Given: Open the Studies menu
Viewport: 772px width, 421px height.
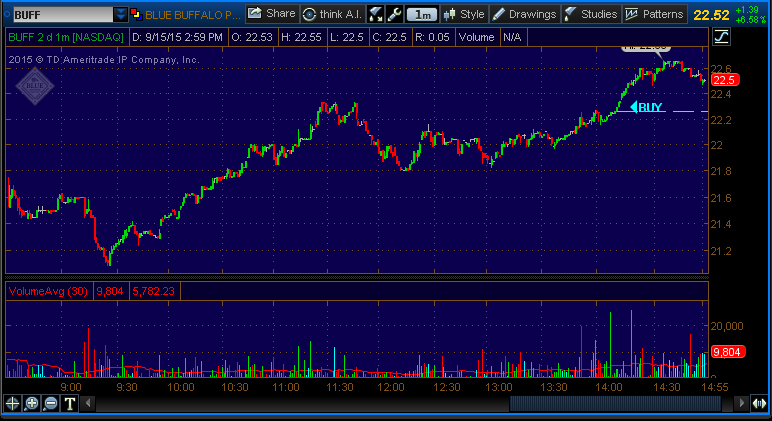Looking at the screenshot, I should 591,14.
